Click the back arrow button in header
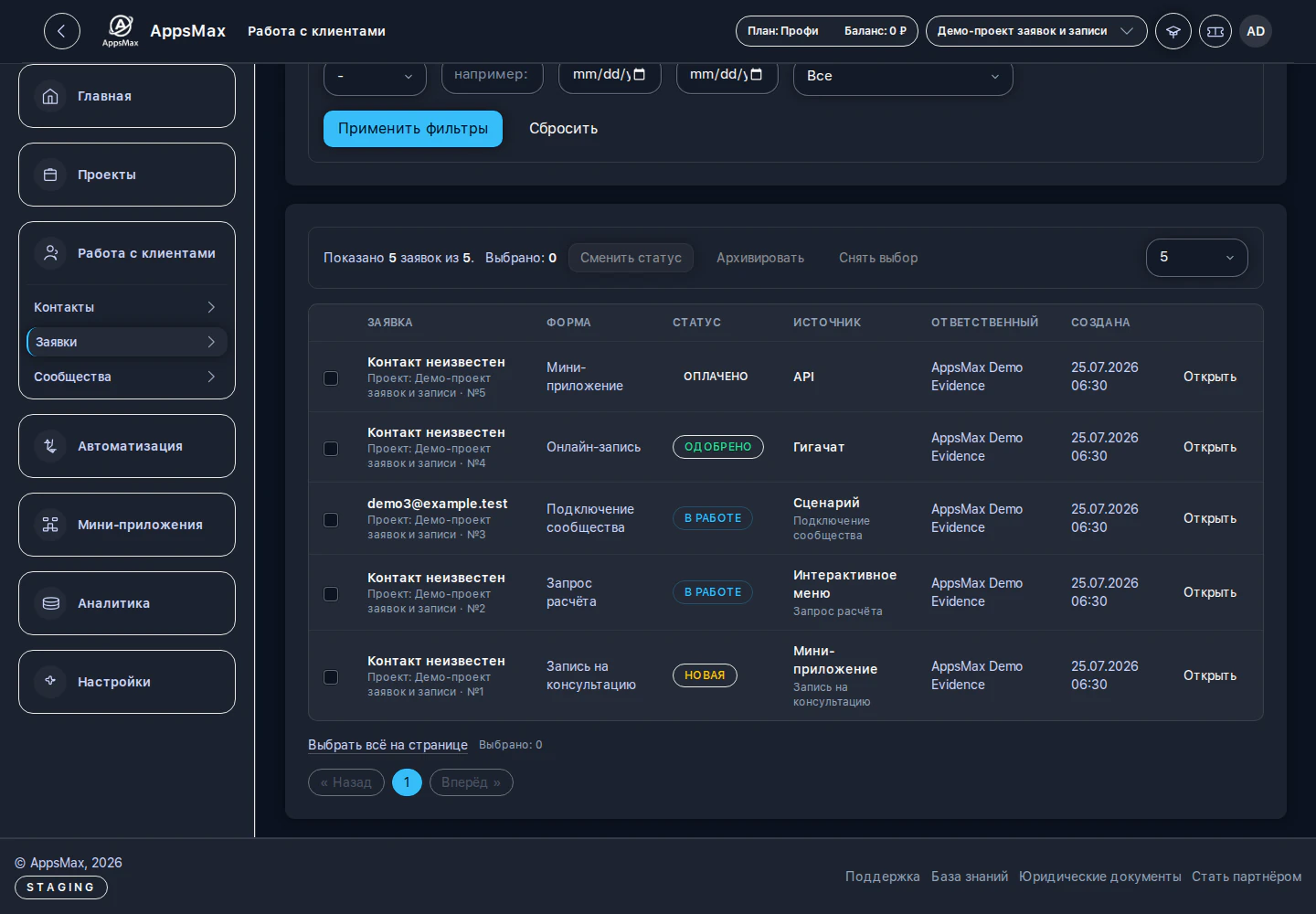 coord(62,31)
